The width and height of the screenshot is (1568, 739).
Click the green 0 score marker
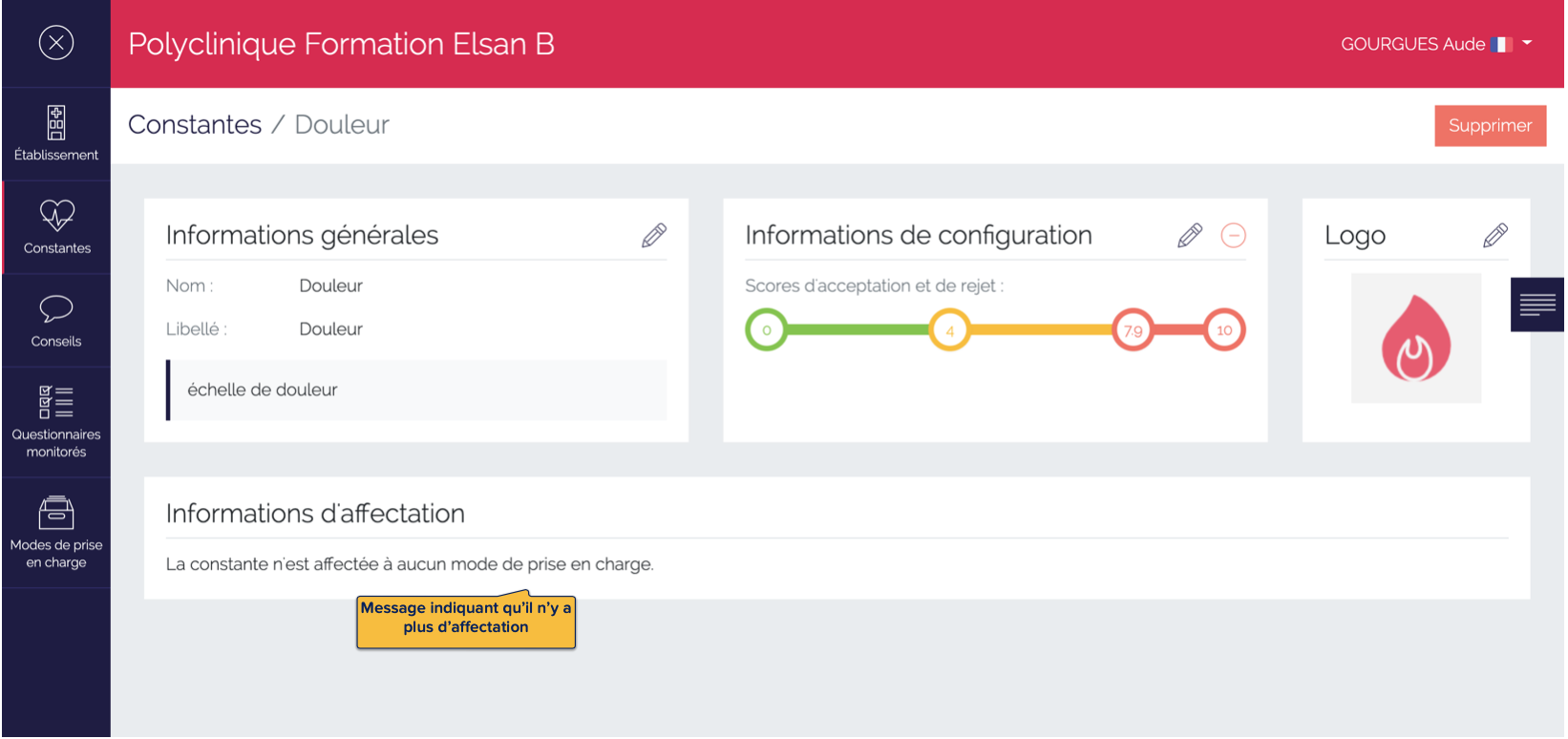tap(766, 330)
